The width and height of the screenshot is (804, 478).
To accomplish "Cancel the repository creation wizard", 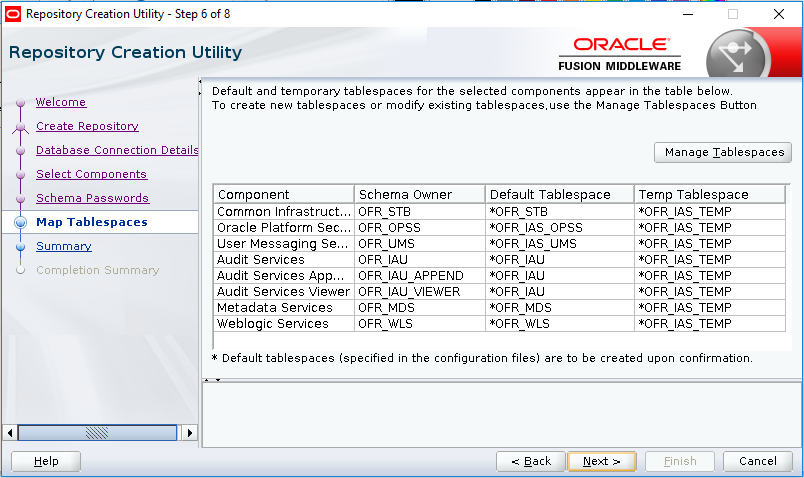I will 757,461.
